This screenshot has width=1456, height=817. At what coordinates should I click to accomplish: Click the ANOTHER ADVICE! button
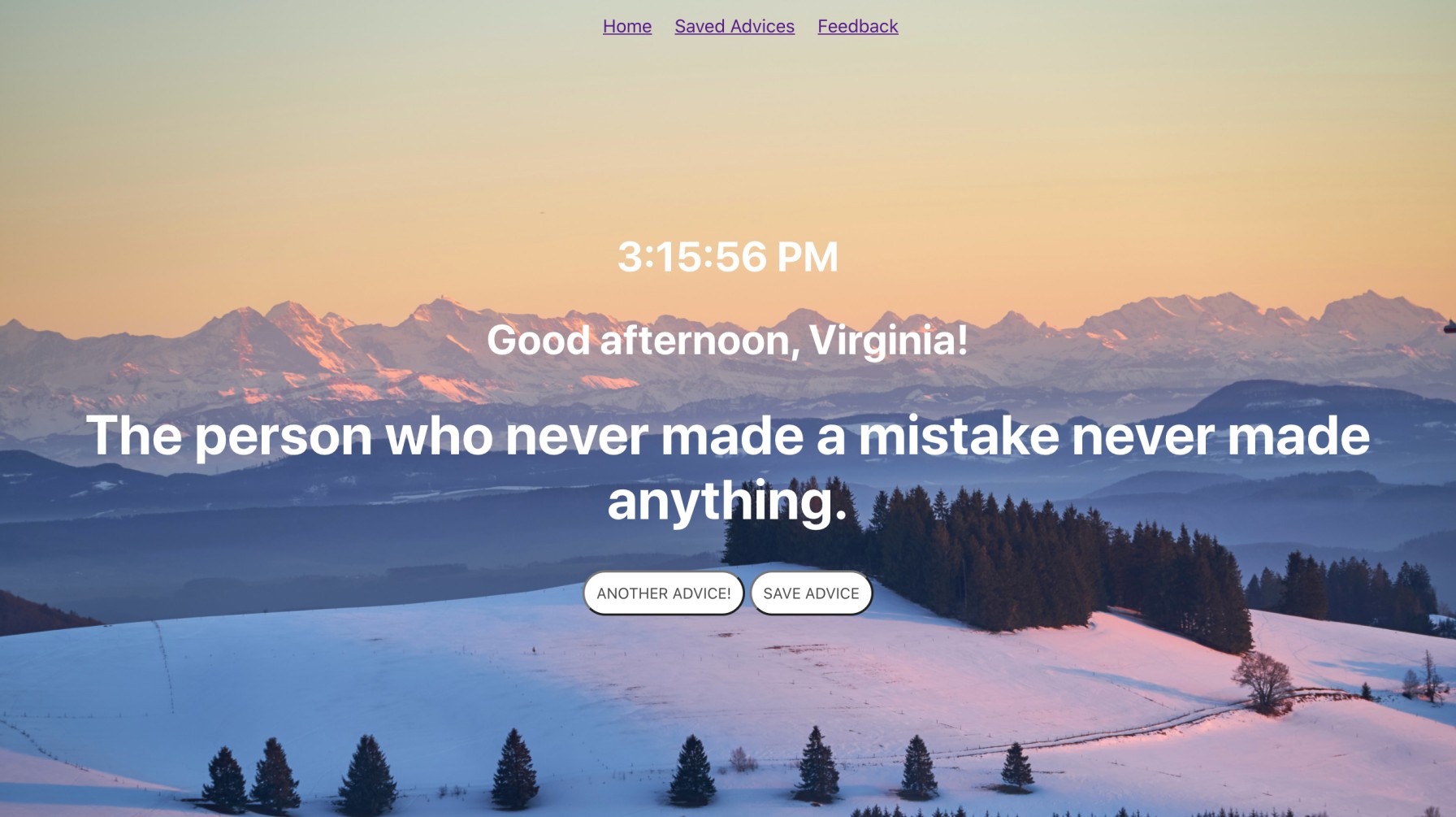tap(664, 593)
